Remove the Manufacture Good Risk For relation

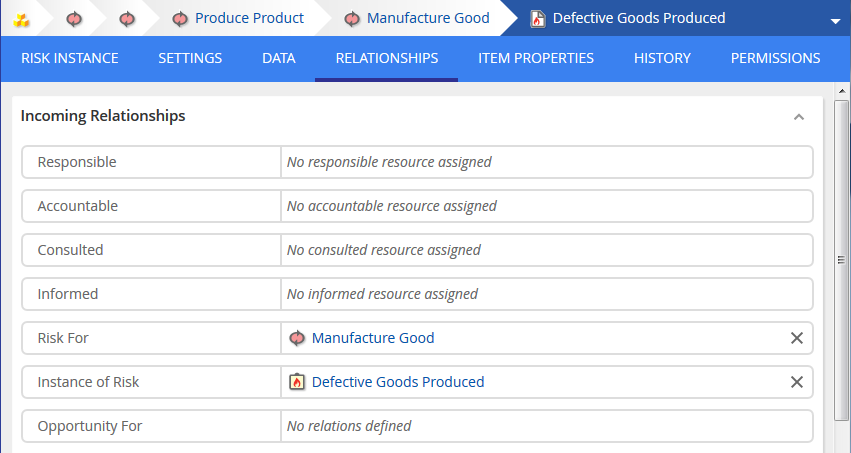[797, 338]
